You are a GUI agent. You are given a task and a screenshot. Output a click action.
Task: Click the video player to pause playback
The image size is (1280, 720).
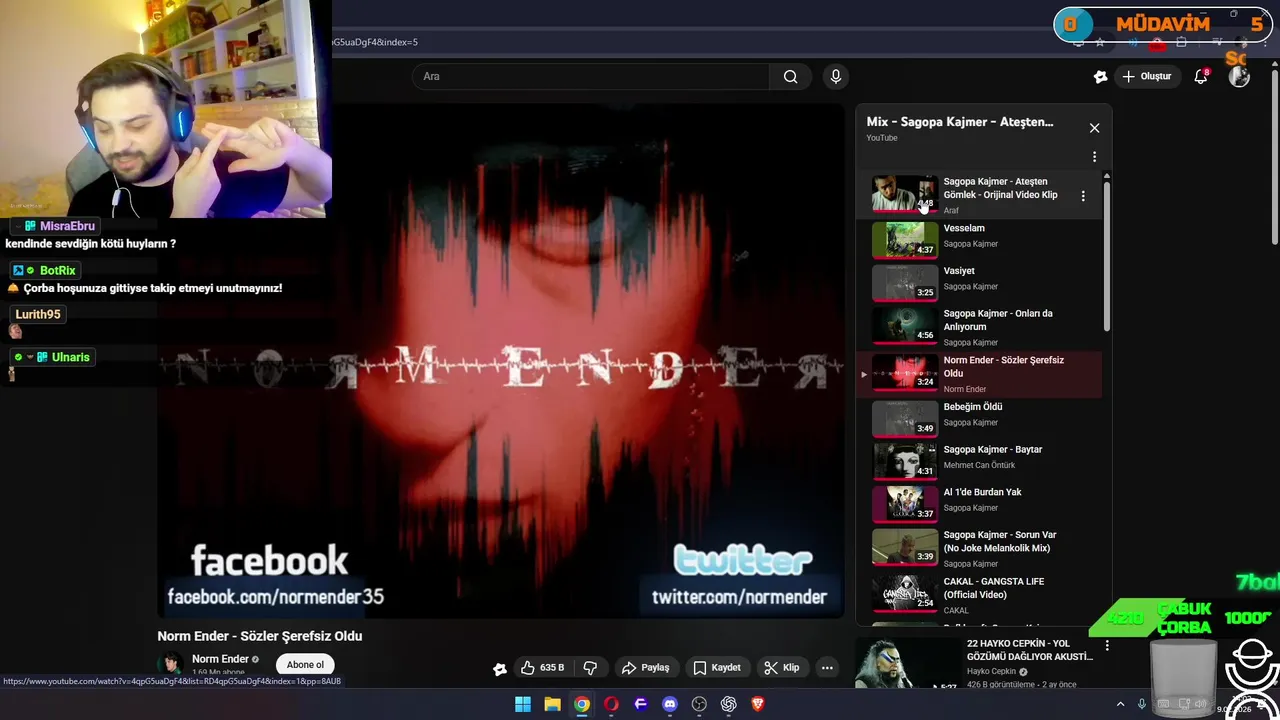click(501, 360)
